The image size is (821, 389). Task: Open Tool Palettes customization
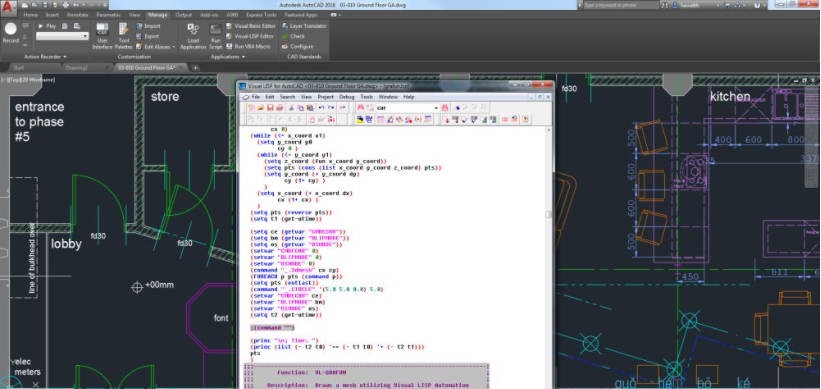tap(124, 36)
